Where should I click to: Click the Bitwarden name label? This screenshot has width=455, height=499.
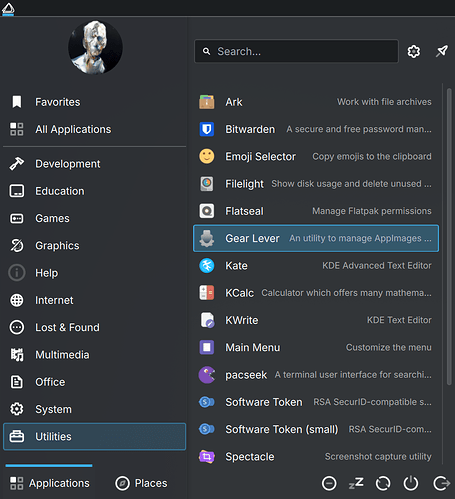pos(250,129)
